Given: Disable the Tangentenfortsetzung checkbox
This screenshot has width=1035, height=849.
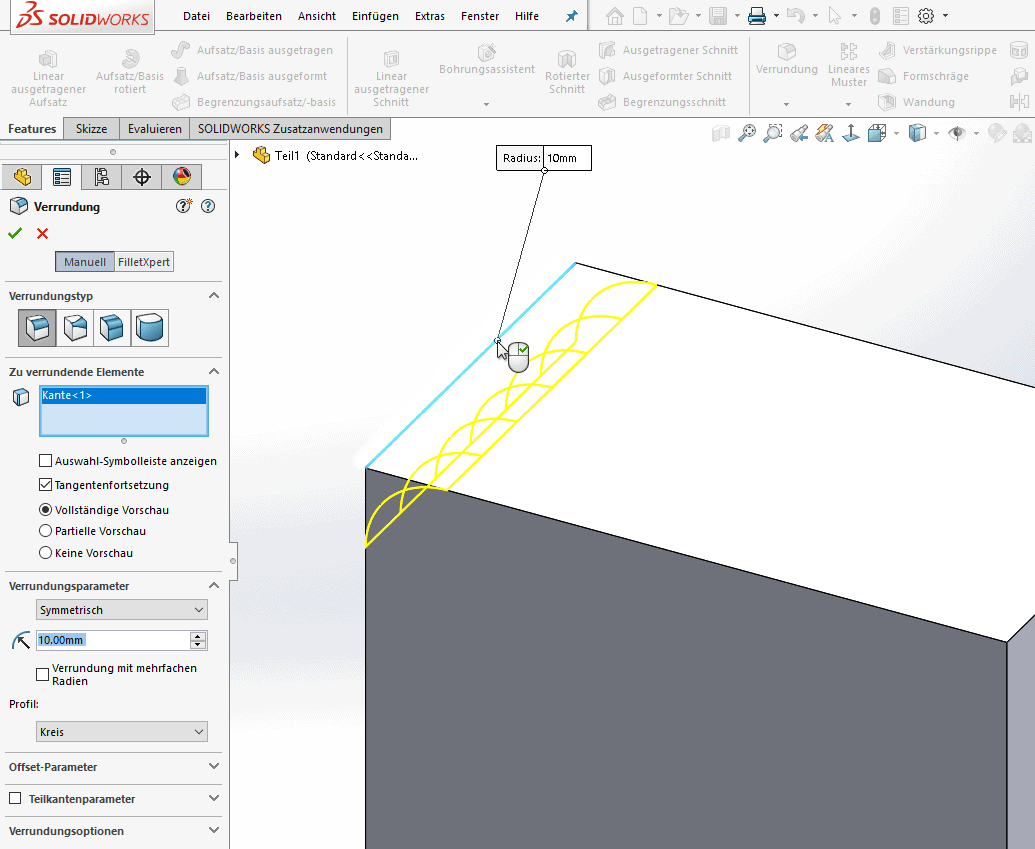Looking at the screenshot, I should 43,482.
